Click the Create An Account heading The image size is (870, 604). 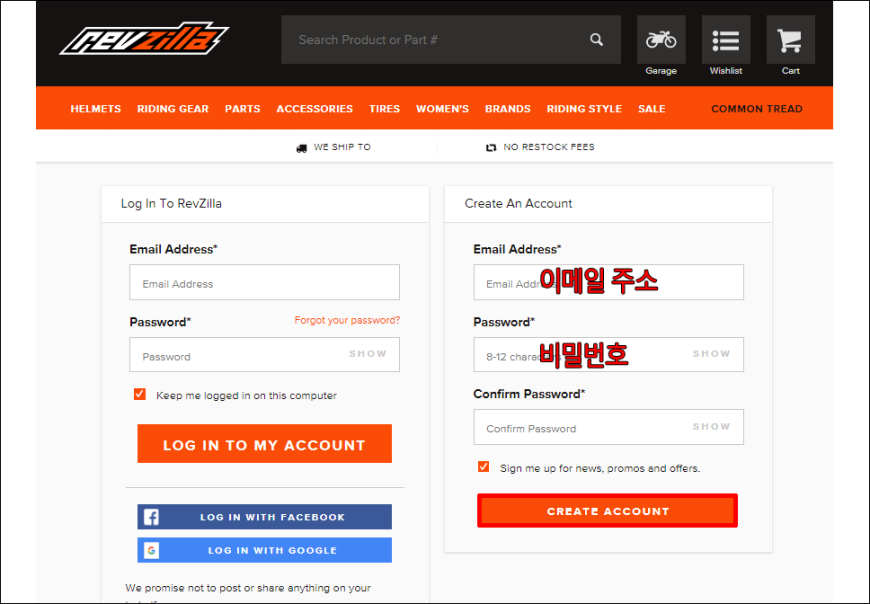click(x=518, y=204)
